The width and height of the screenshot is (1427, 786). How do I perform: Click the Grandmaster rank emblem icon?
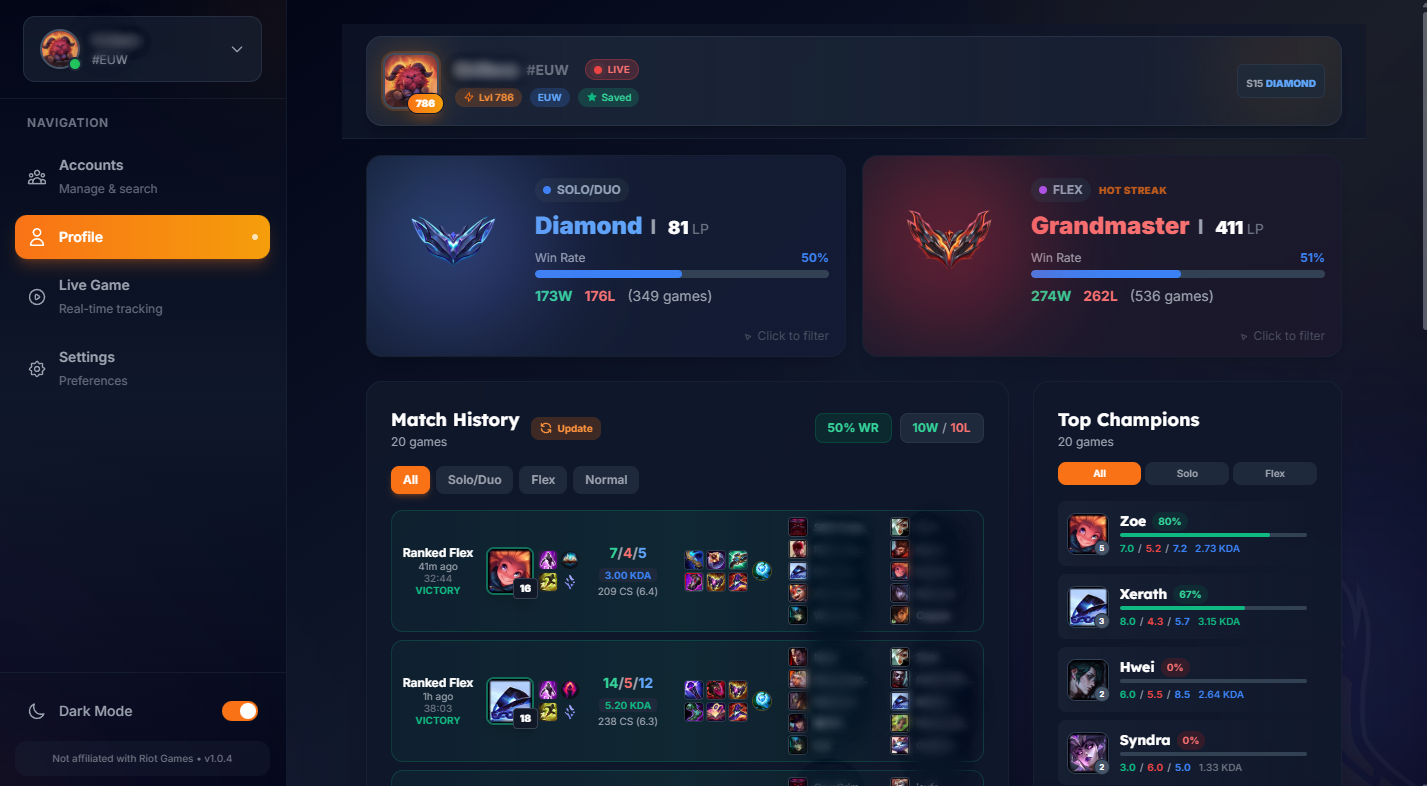(949, 238)
